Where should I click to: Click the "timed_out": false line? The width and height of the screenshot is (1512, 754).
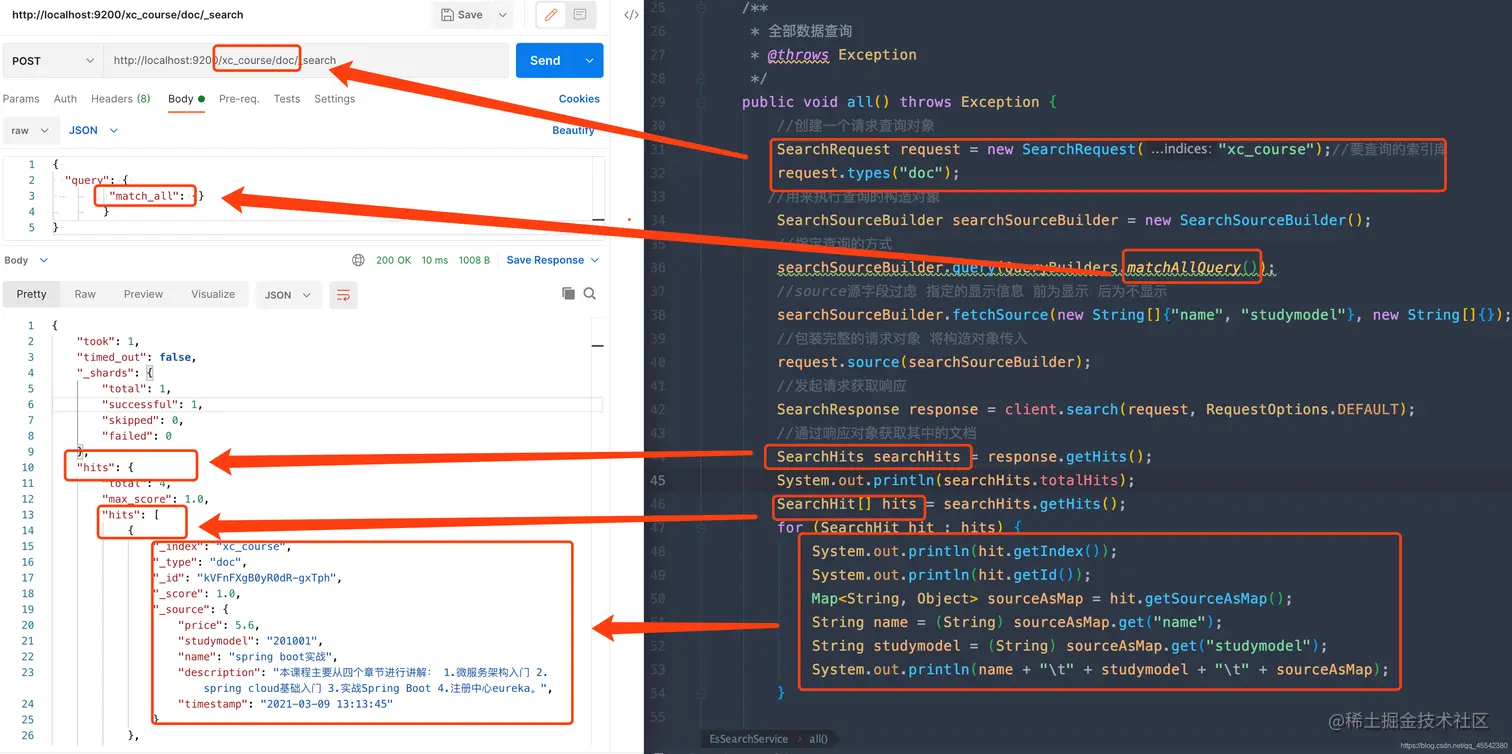(136, 357)
